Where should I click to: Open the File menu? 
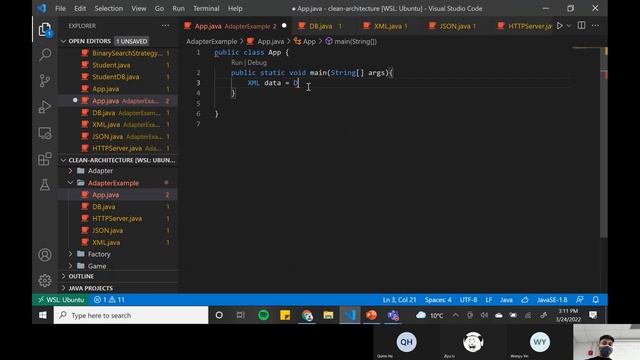[x=60, y=9]
